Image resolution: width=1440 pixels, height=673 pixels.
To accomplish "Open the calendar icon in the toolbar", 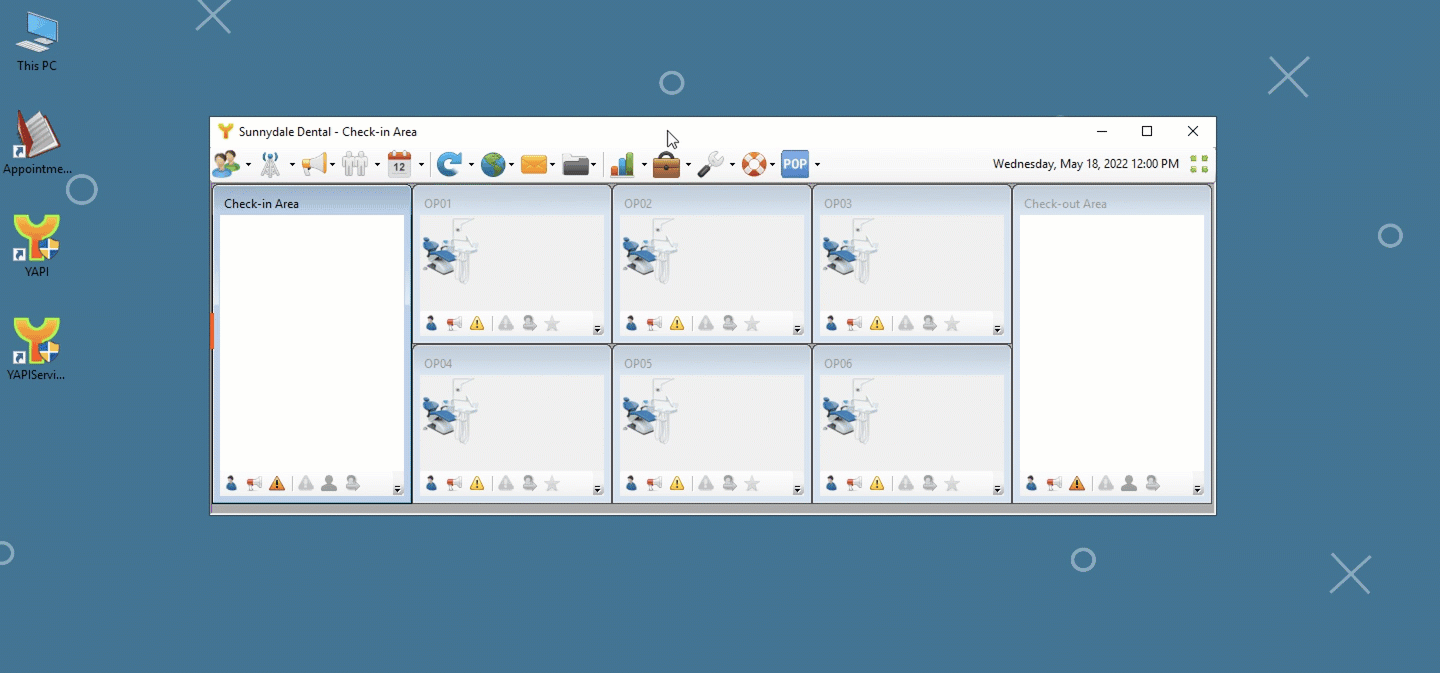I will [x=399, y=164].
